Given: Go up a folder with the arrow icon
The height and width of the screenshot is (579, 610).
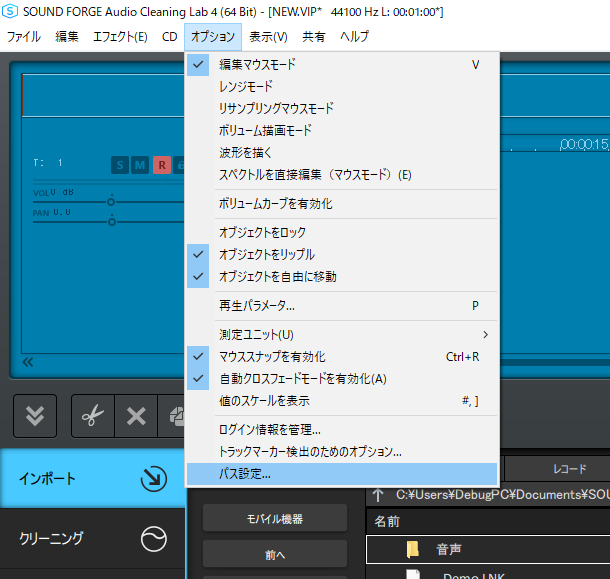Looking at the screenshot, I should 378,495.
